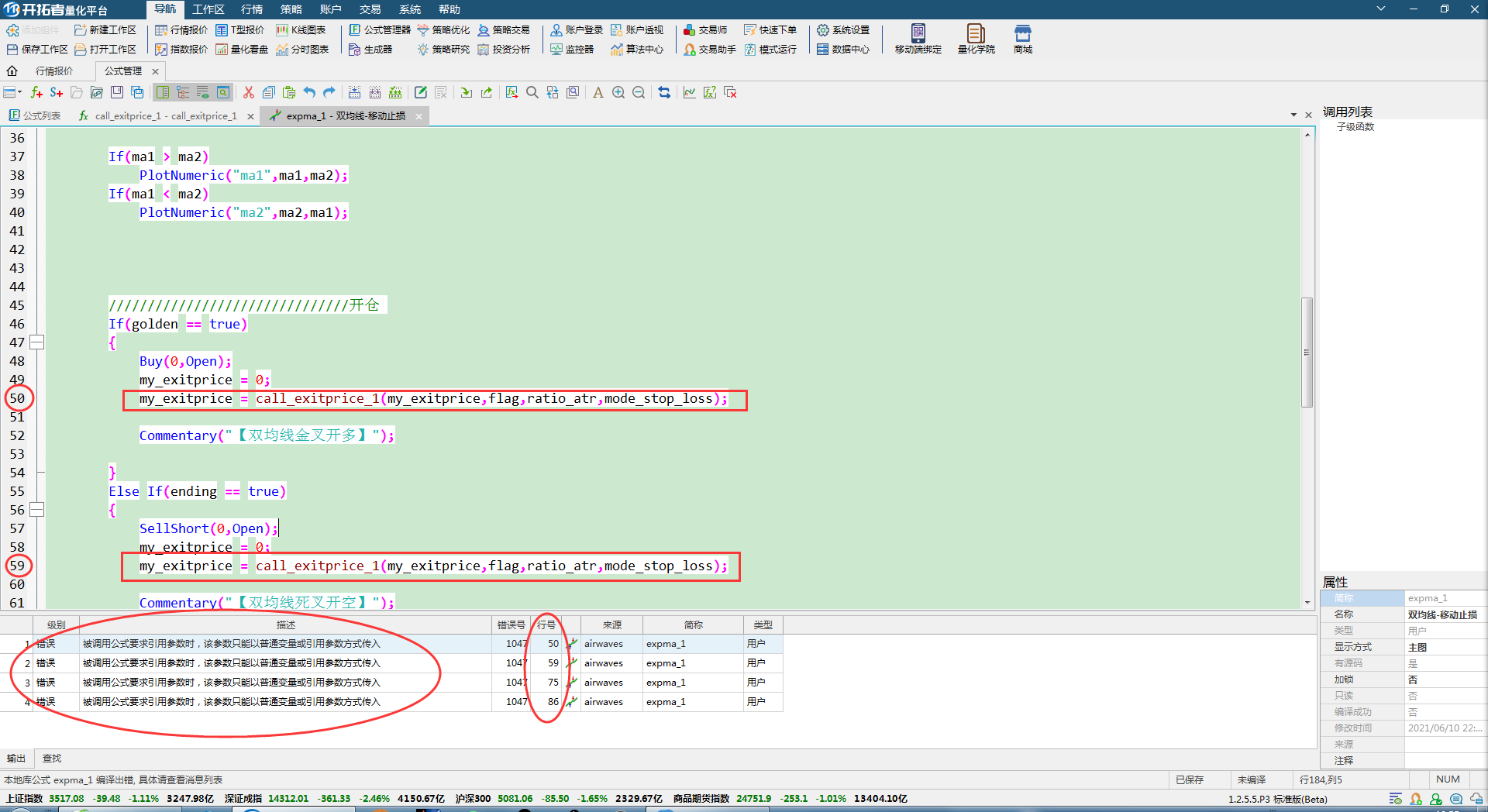Click the 量化学院 icon
This screenshot has height=812, width=1488.
(976, 39)
